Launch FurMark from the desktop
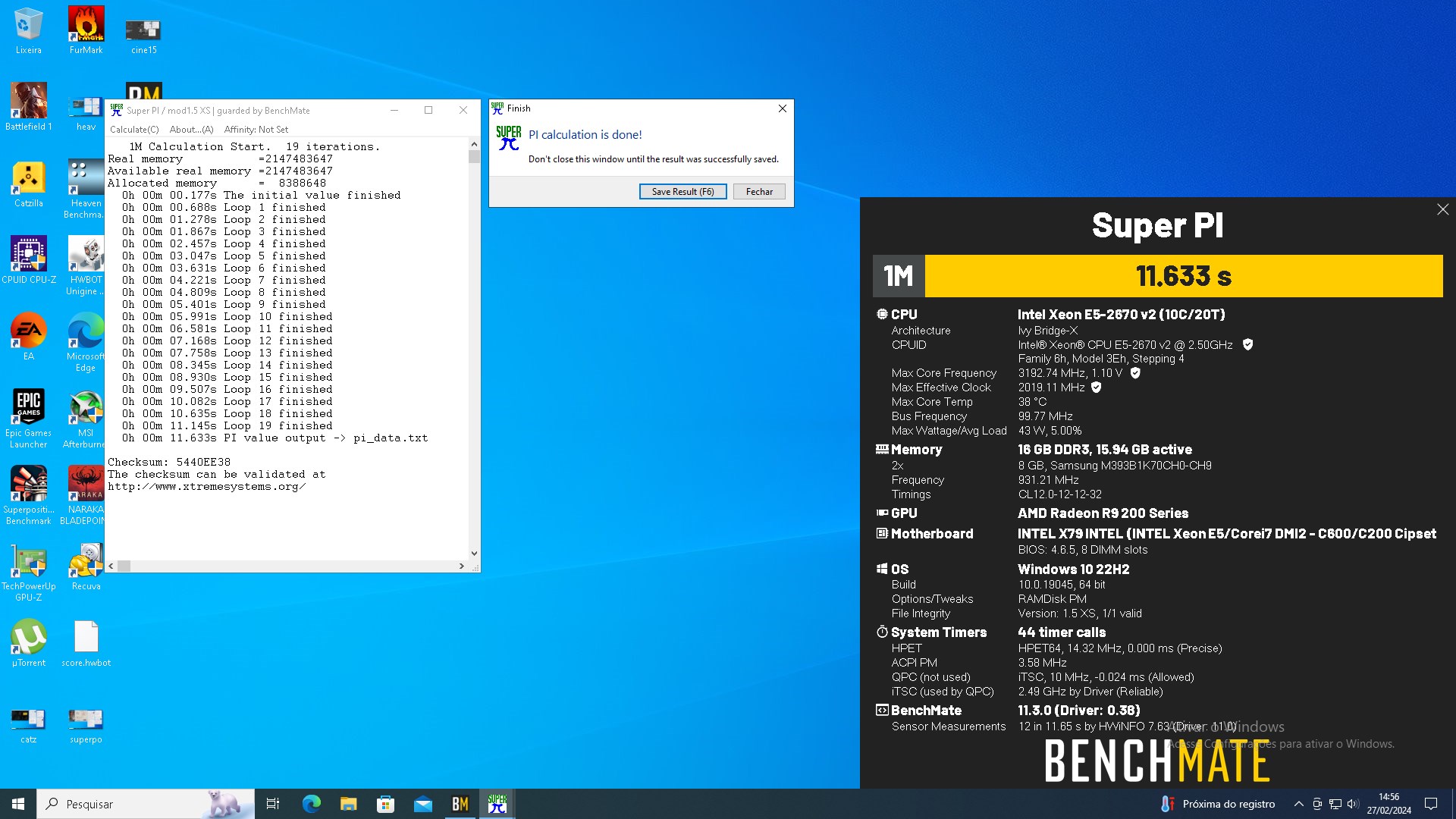Screen dimensions: 1456x819 [86, 30]
